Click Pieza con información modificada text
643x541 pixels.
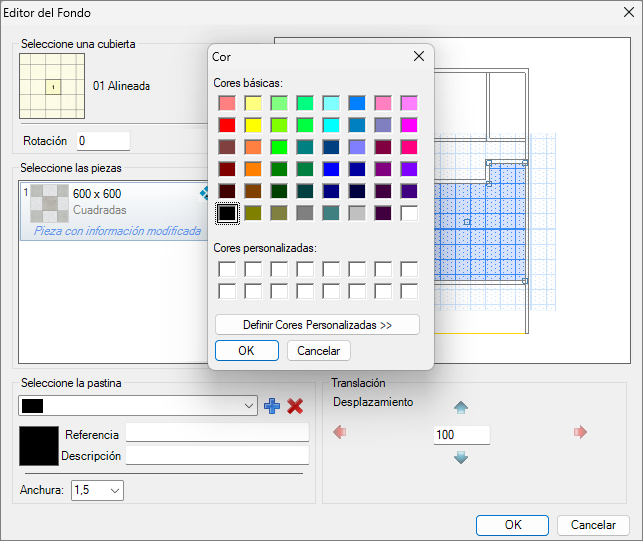(117, 231)
